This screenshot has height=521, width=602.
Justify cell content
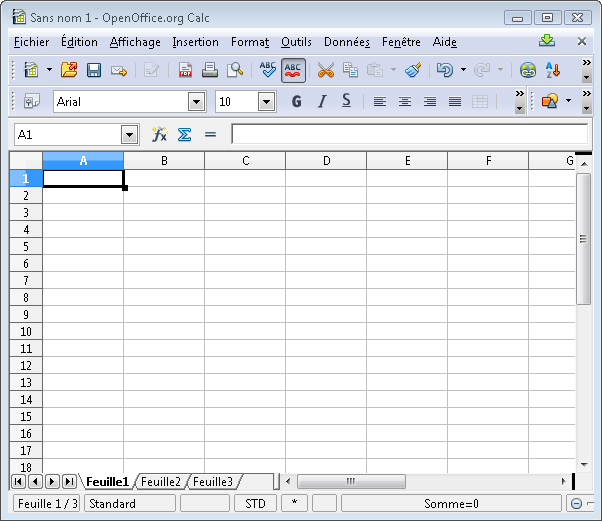(x=455, y=101)
